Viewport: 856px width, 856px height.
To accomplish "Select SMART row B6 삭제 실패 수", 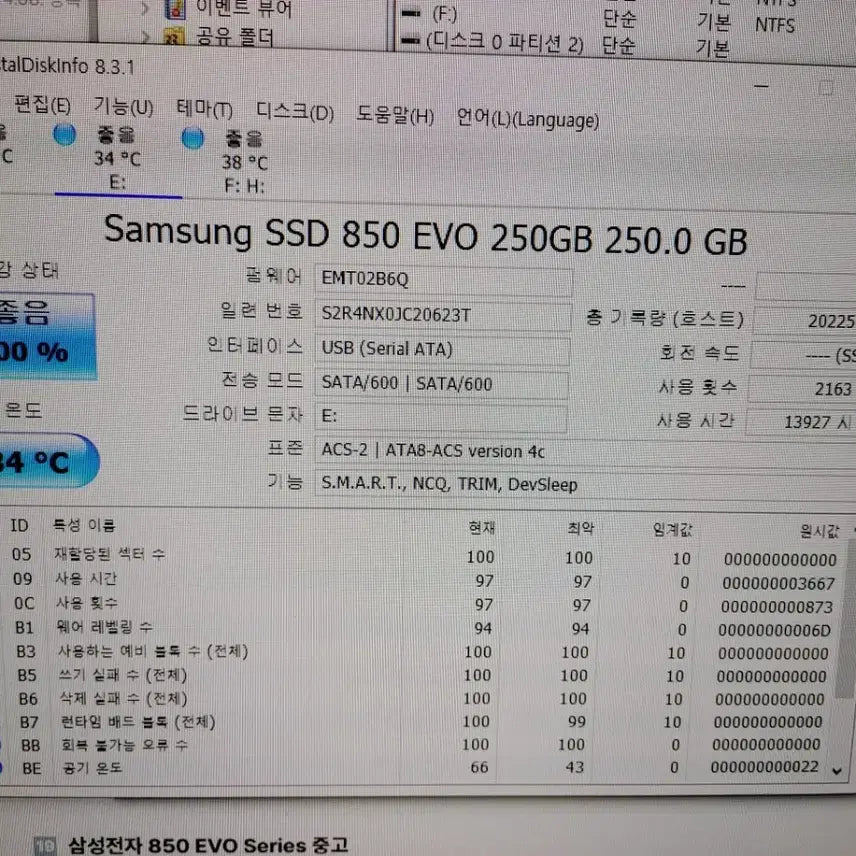I will coord(424,699).
